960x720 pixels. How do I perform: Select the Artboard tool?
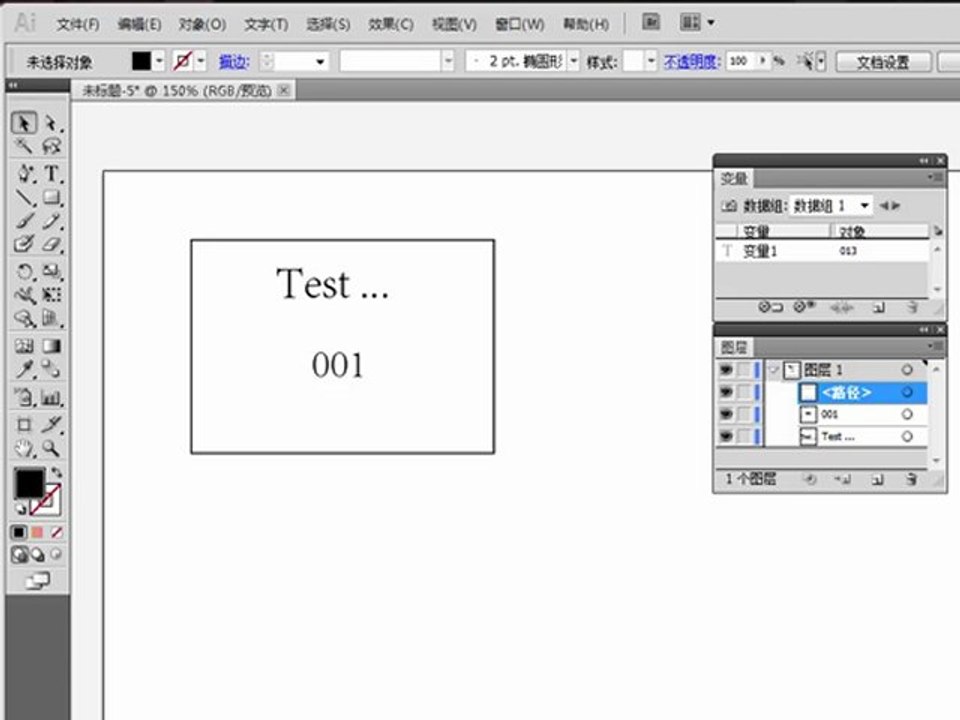[x=24, y=424]
